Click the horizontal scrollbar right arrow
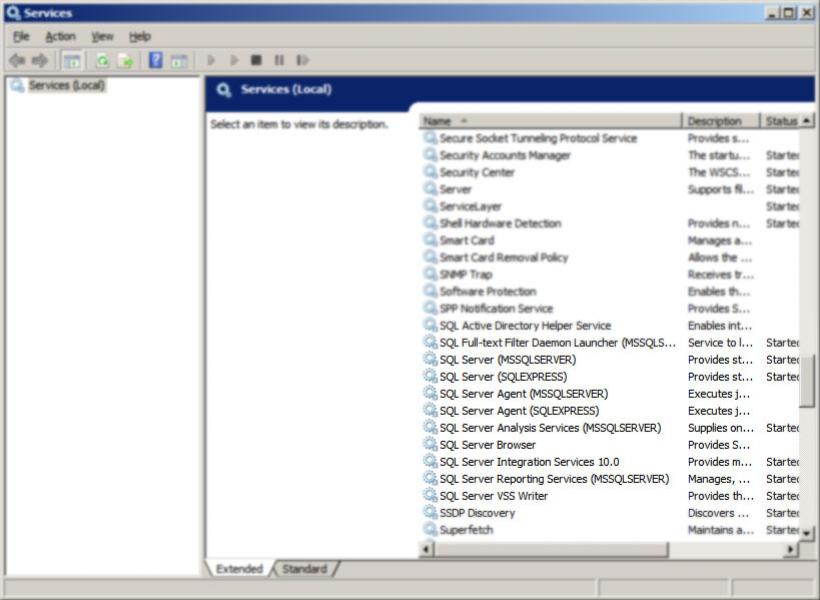 tap(791, 549)
